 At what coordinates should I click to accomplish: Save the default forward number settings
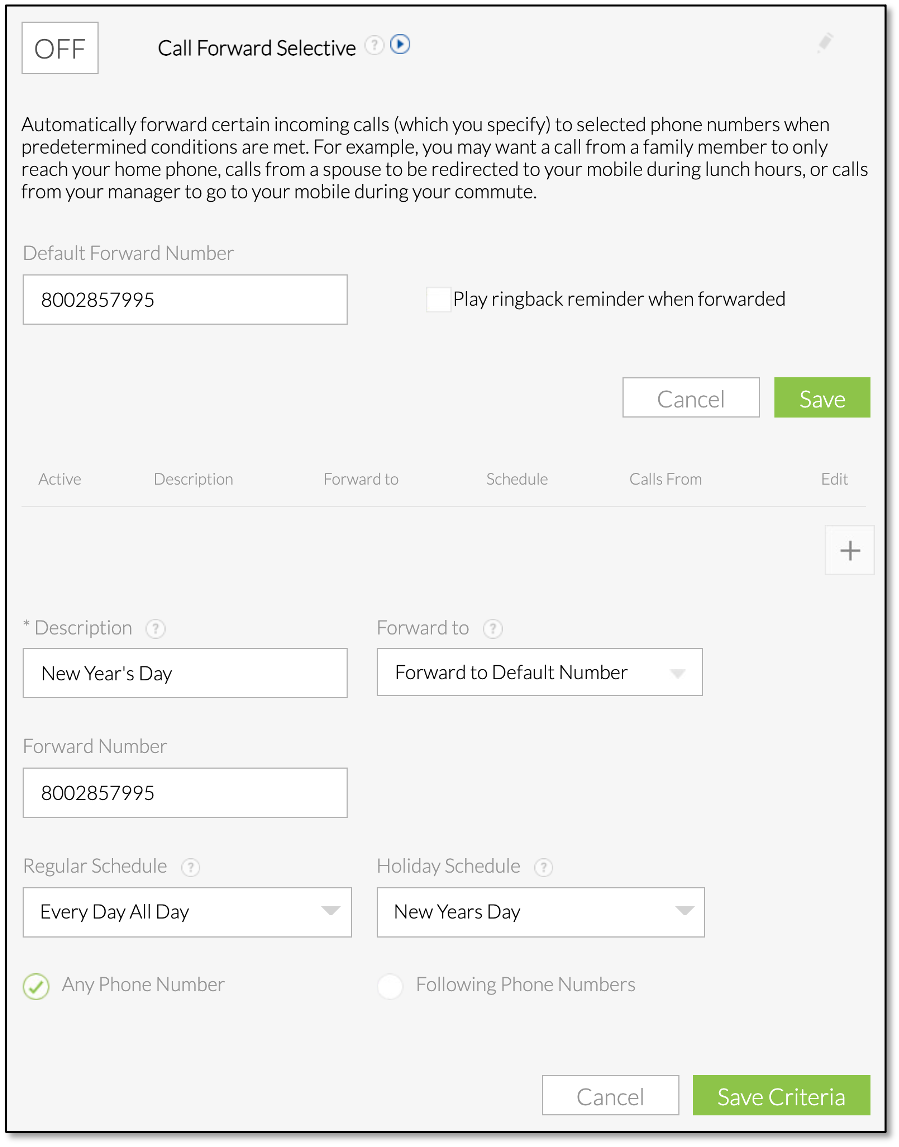click(x=822, y=397)
